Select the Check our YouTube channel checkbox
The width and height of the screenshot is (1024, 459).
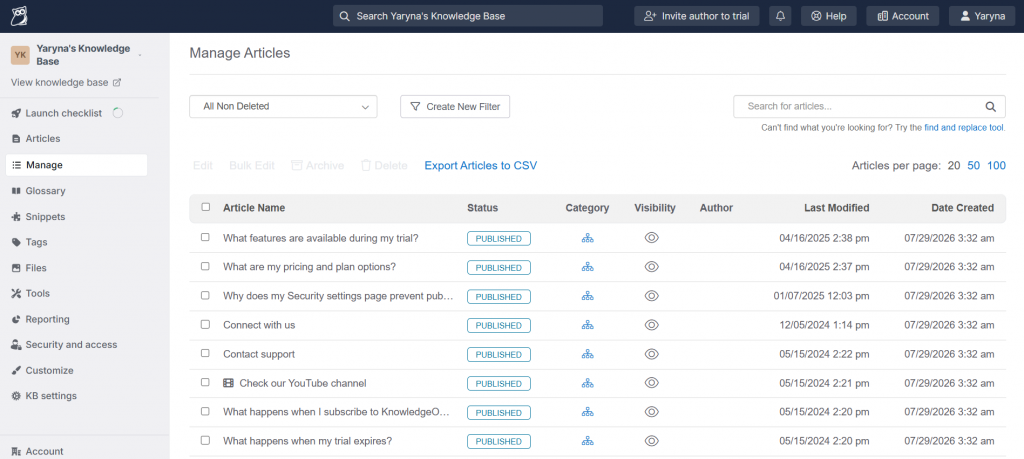(x=205, y=383)
